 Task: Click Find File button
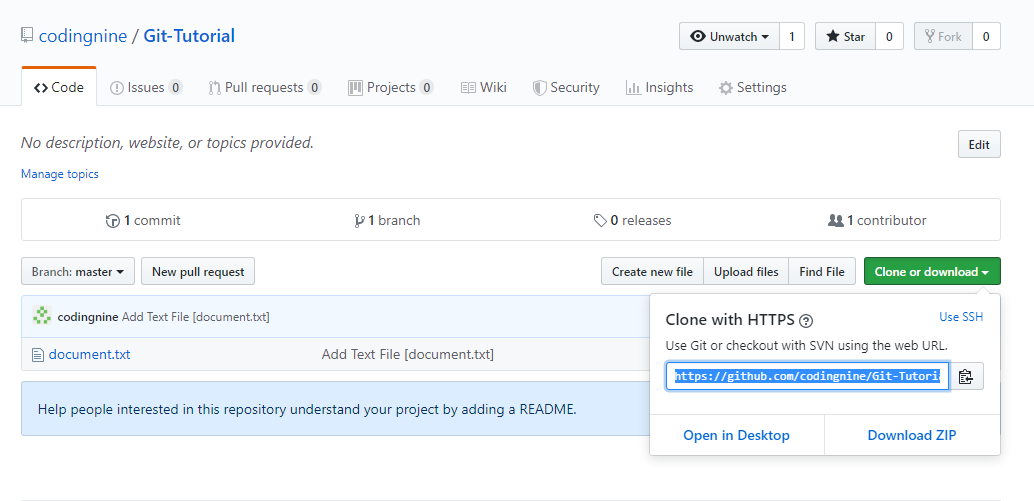pos(822,272)
